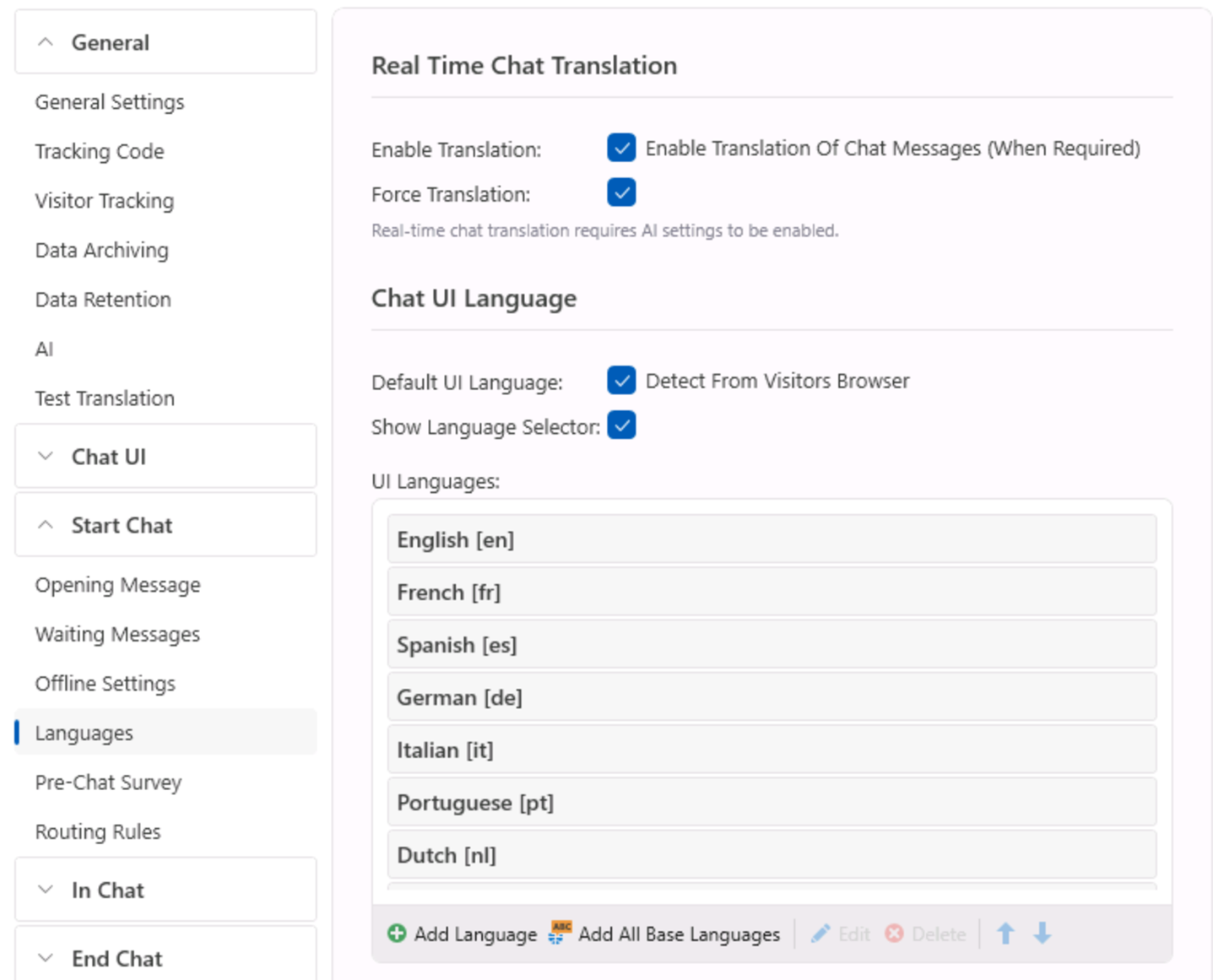Image resolution: width=1213 pixels, height=980 pixels.
Task: Open the Tracking Code settings page
Action: pyautogui.click(x=100, y=152)
